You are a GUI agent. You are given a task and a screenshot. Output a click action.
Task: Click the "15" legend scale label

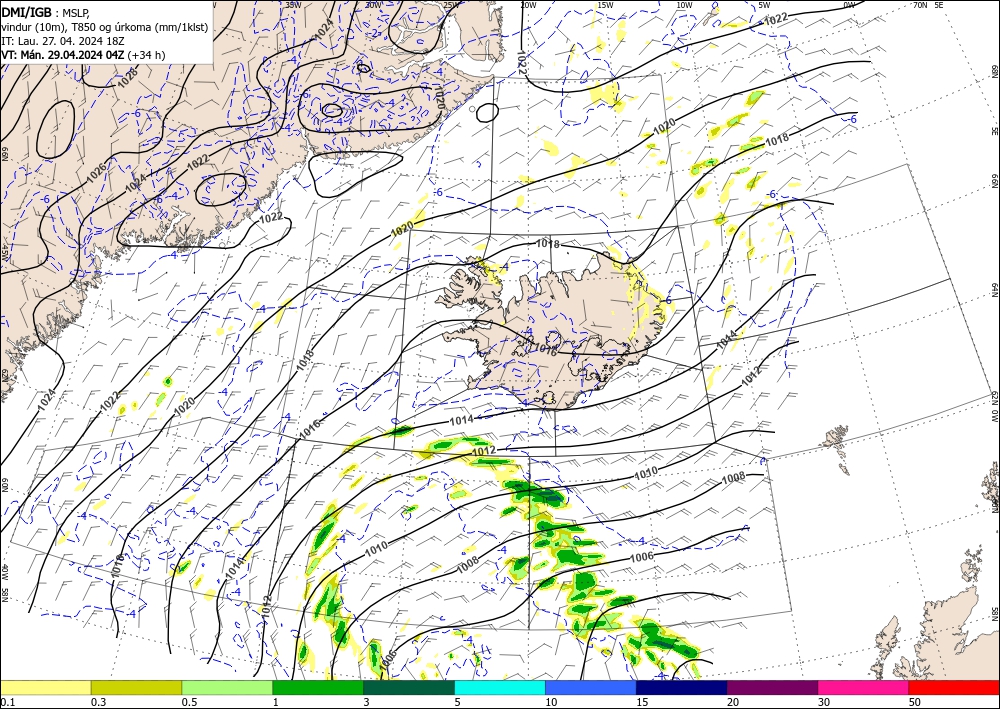(x=642, y=702)
